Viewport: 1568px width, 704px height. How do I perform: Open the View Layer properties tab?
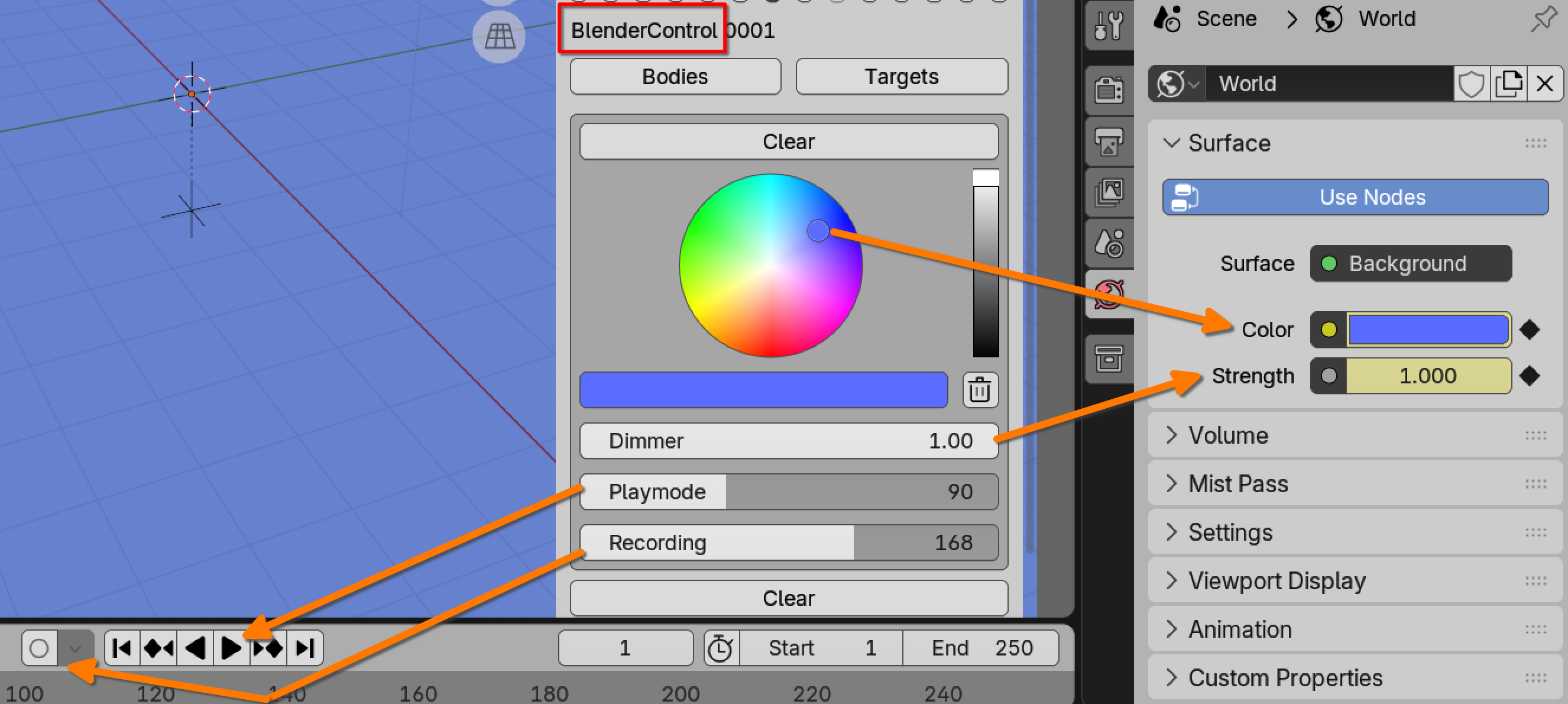point(1109,192)
